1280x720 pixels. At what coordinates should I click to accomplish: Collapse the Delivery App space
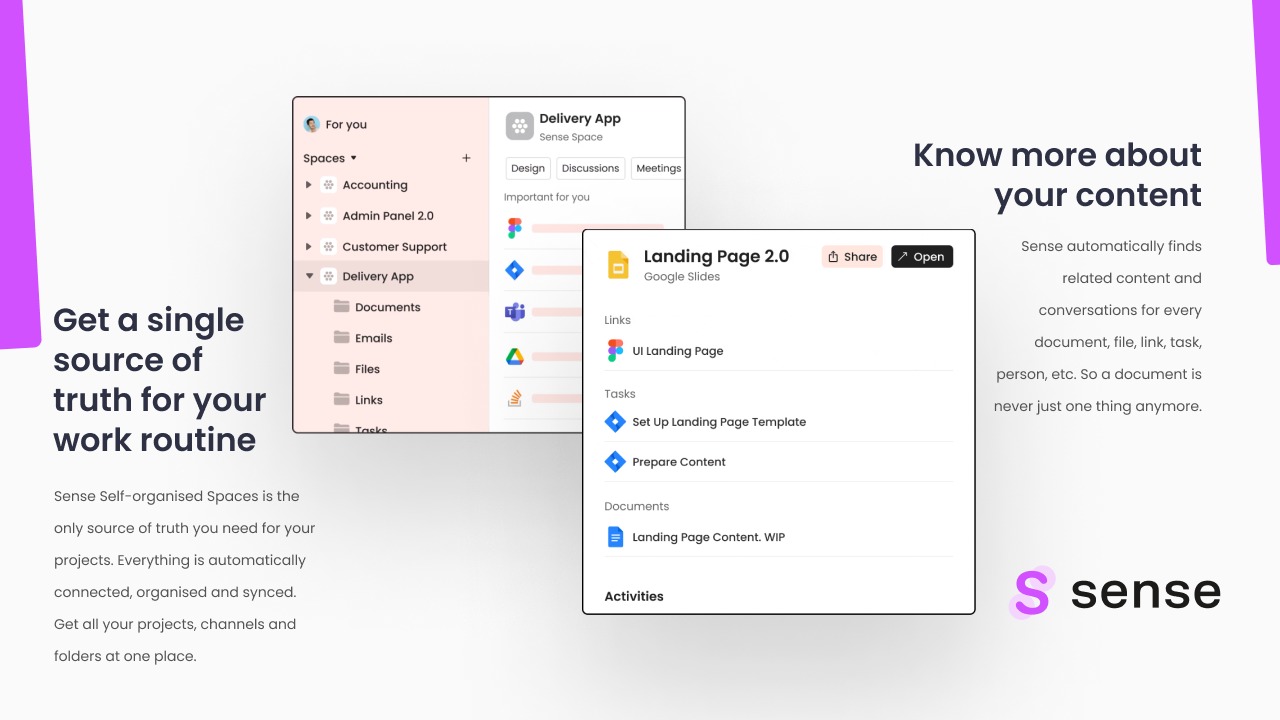309,276
